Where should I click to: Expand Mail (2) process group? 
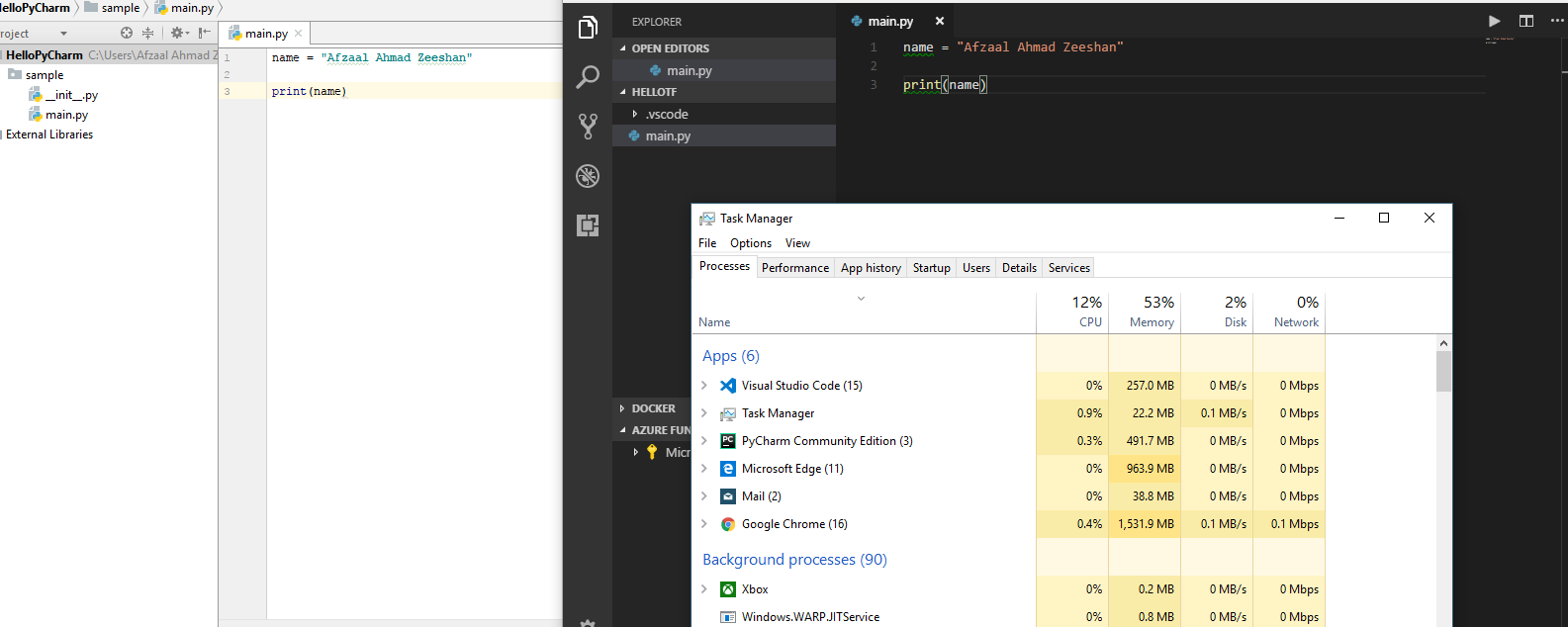click(x=704, y=496)
